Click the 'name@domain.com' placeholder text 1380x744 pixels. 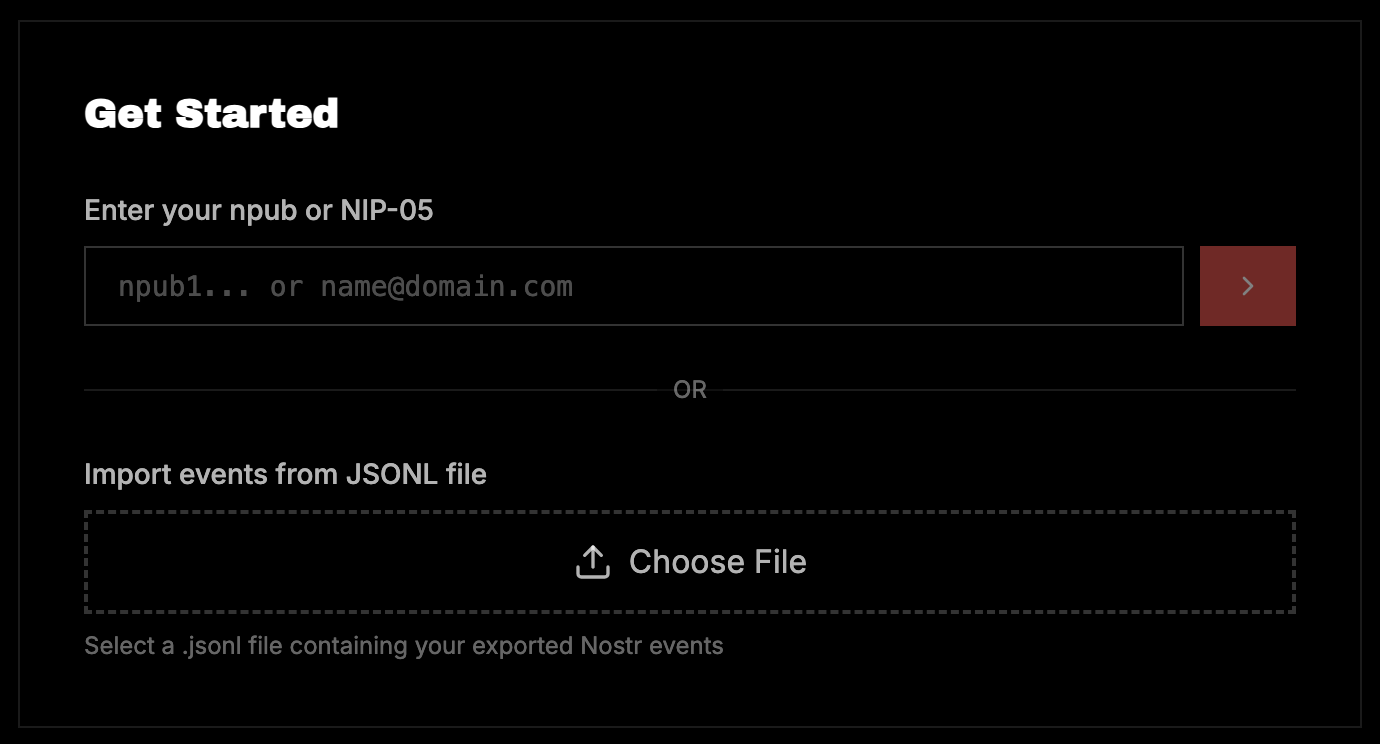[446, 287]
